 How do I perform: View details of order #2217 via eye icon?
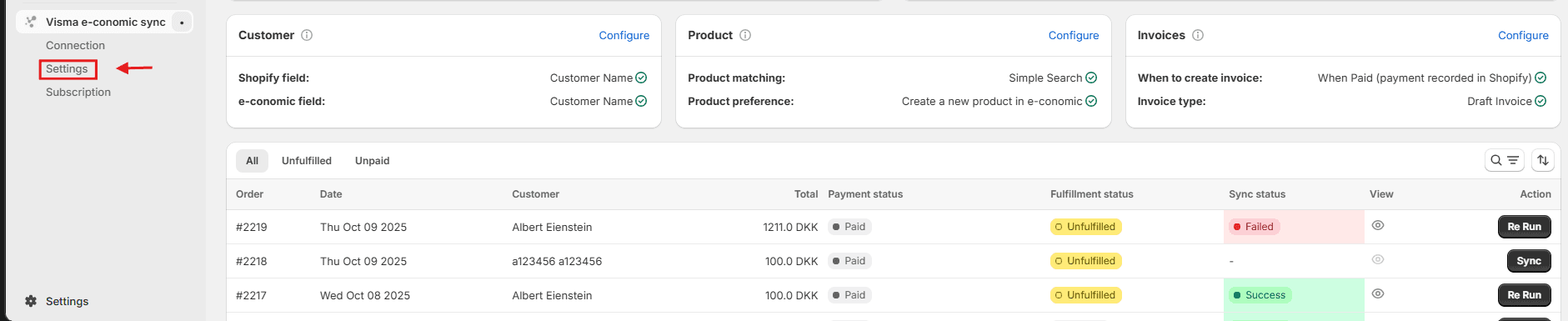pyautogui.click(x=1378, y=293)
